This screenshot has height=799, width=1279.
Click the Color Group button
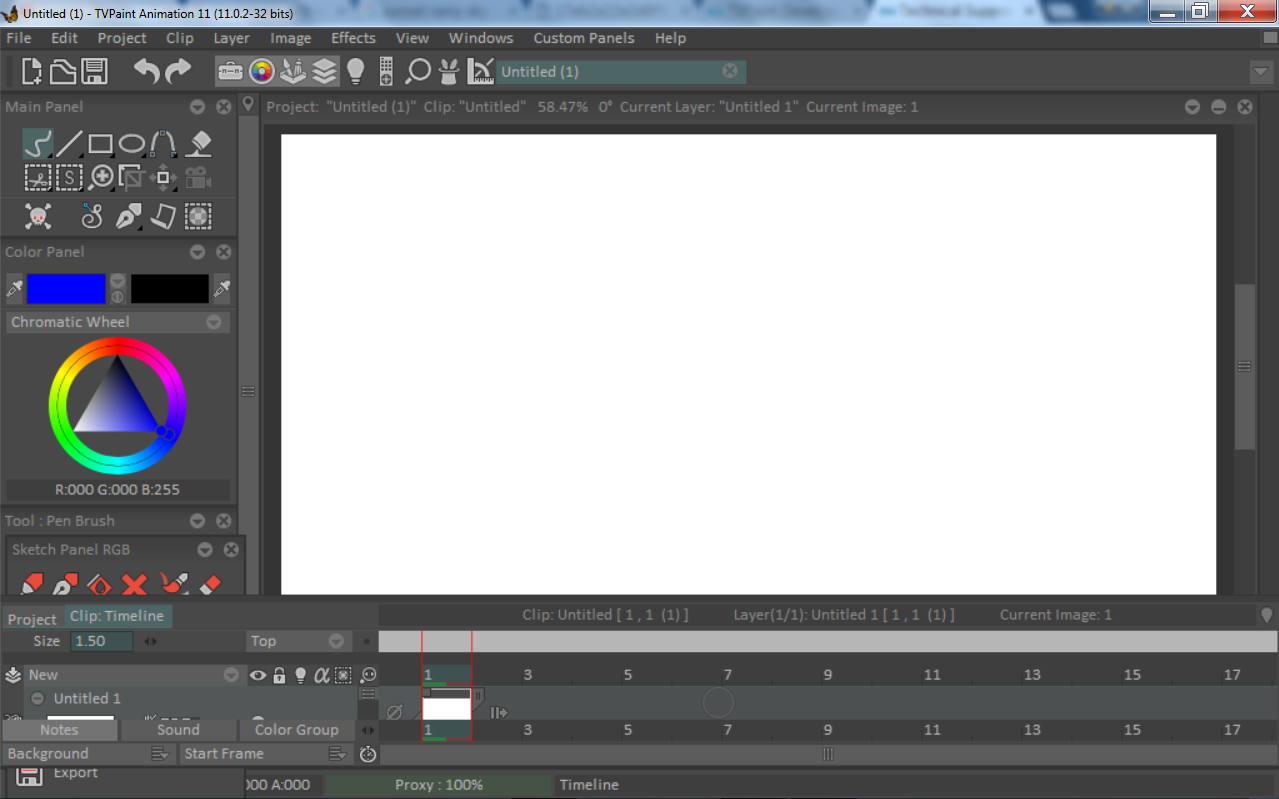297,730
